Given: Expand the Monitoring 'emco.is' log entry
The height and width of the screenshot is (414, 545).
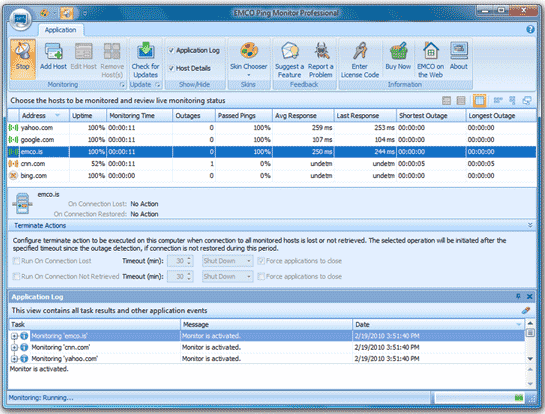Looking at the screenshot, I should coord(14,336).
